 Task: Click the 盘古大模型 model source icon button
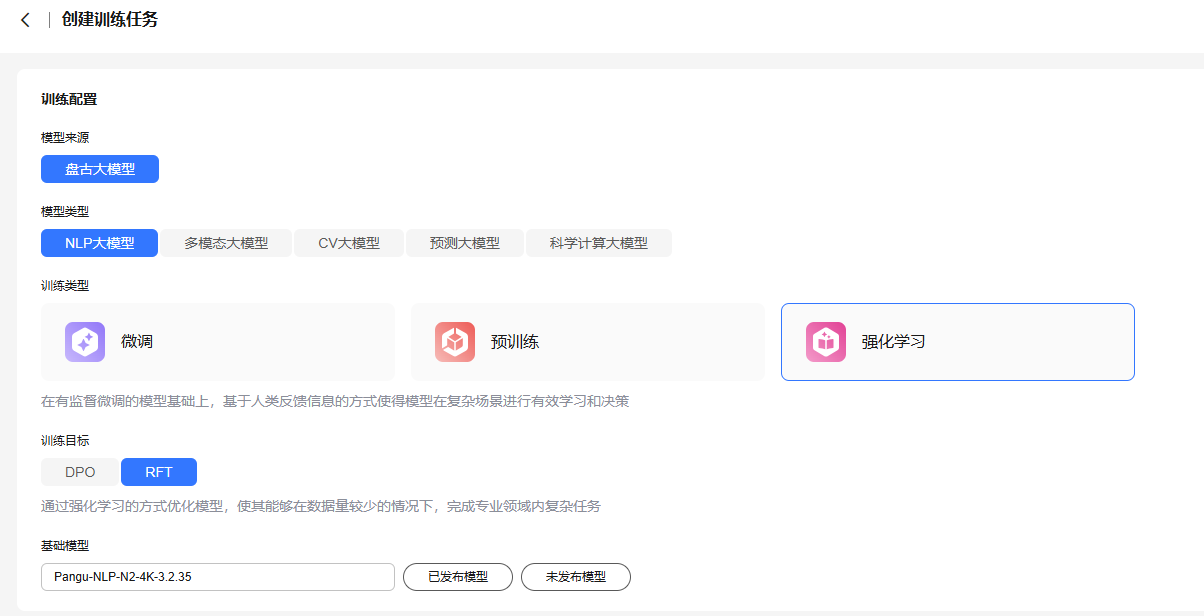[x=99, y=168]
